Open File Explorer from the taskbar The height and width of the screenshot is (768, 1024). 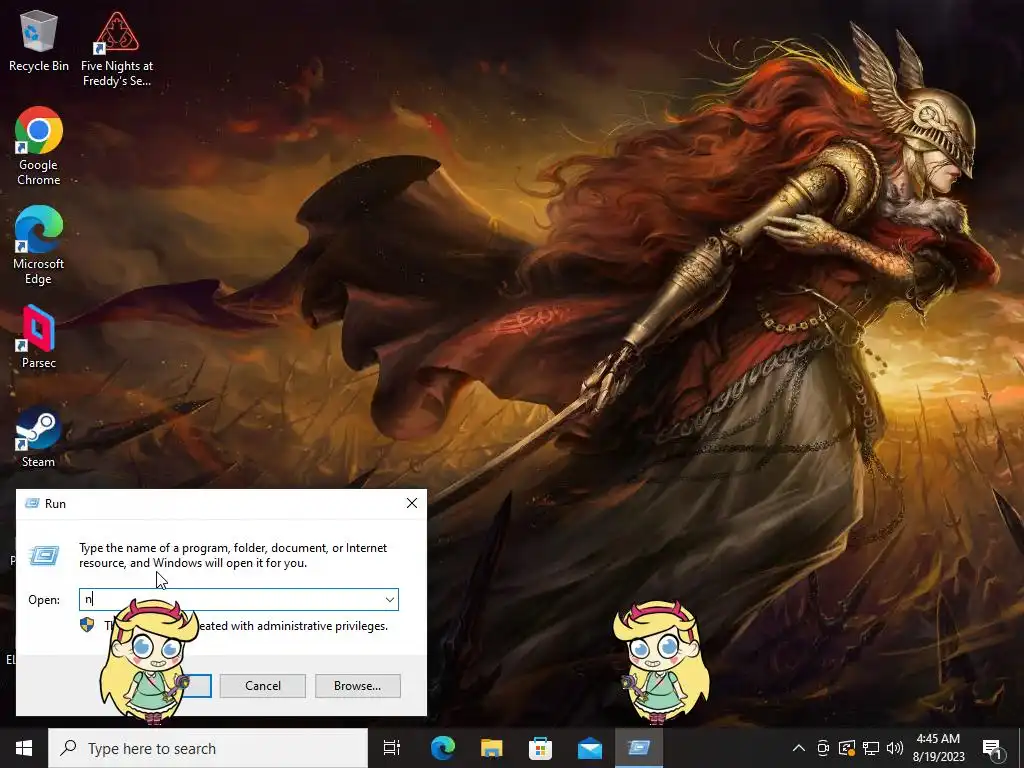(x=491, y=748)
